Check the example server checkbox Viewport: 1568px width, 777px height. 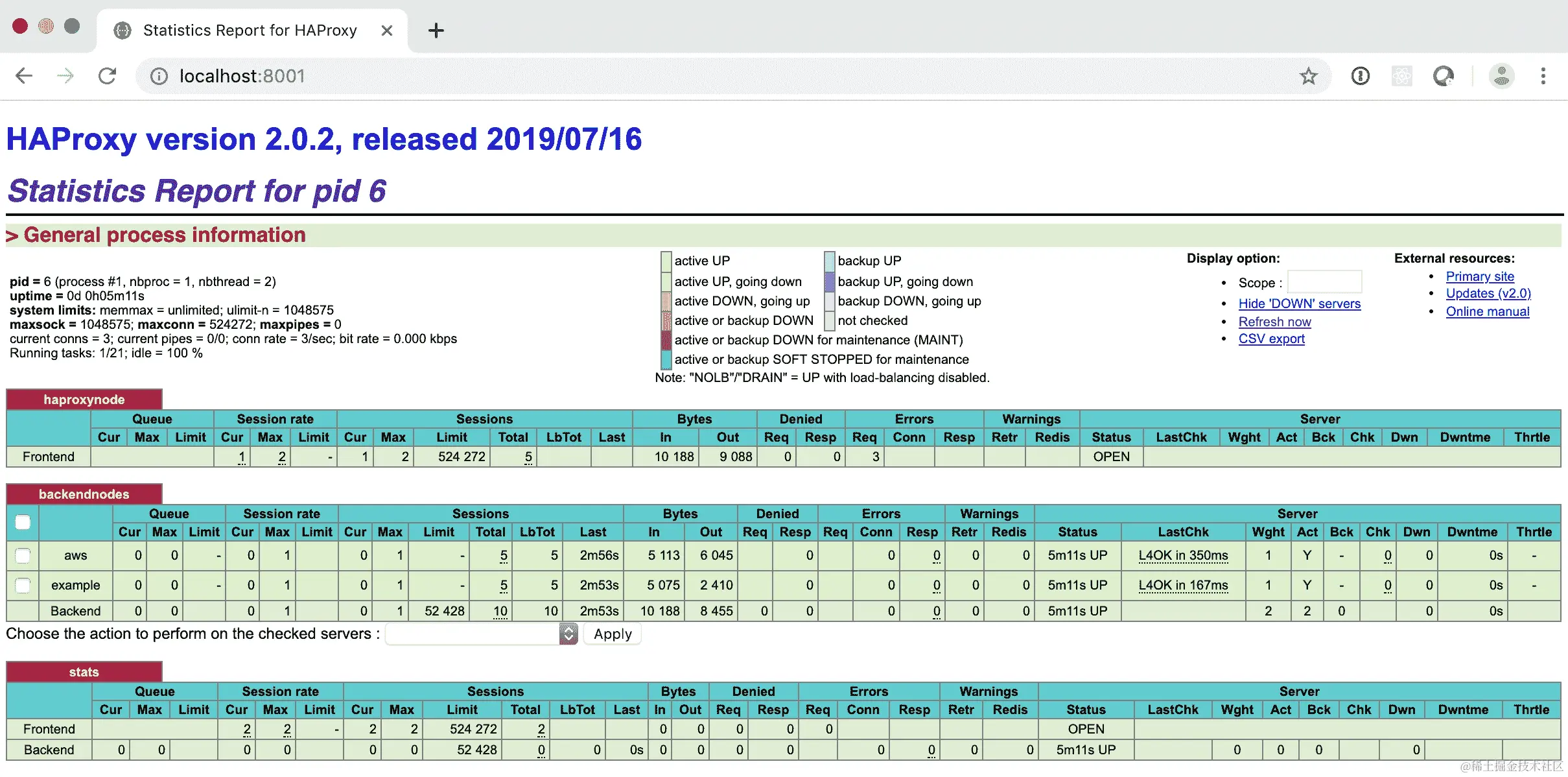pos(23,586)
